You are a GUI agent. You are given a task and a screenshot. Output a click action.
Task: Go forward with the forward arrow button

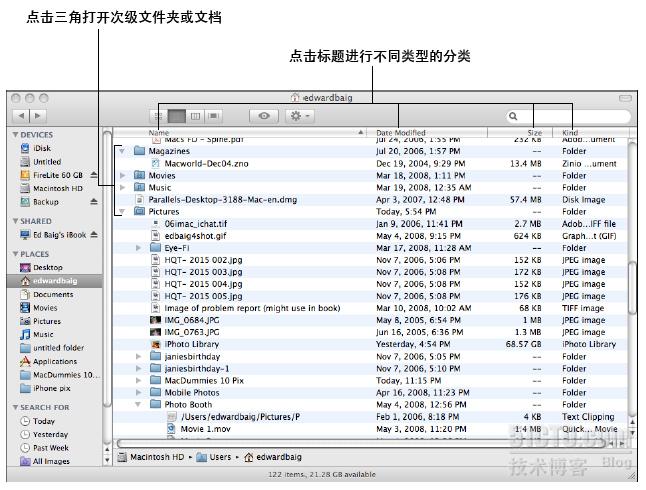point(37,116)
